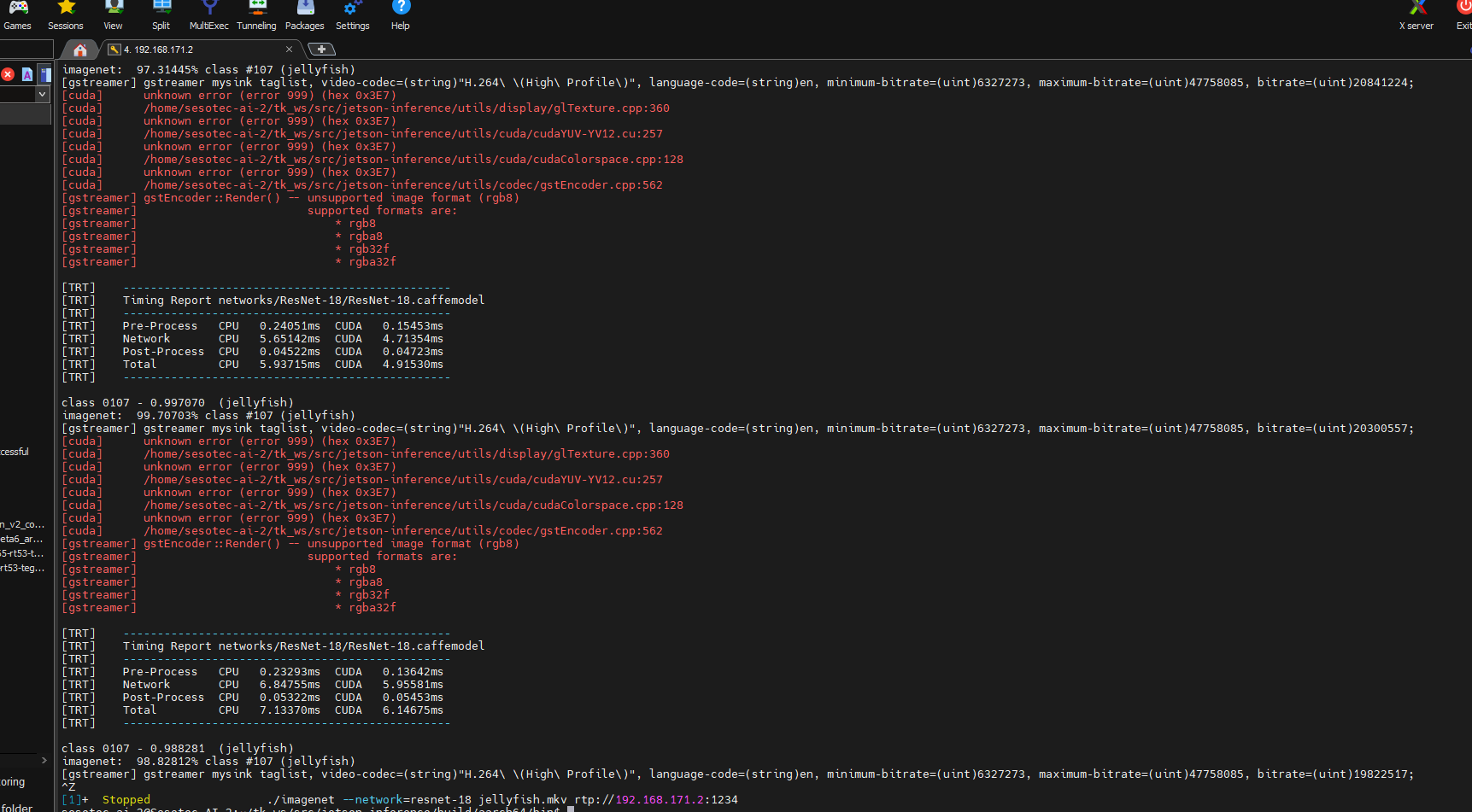
Task: Click 'class 0107 - 0.988281 (jellyfish)' line
Action: point(178,749)
